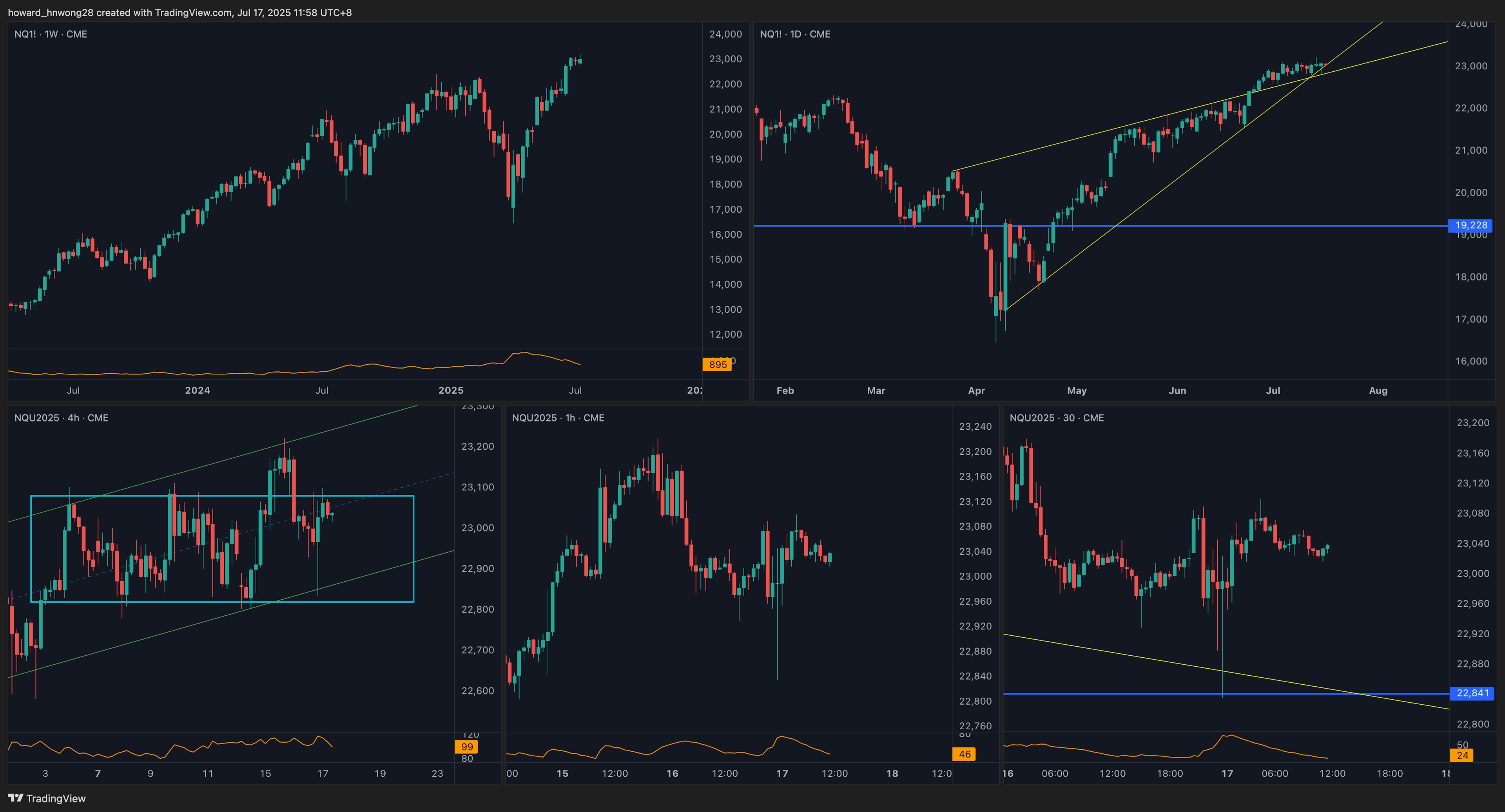Click Apr on the daily chart time axis
Screen dimensions: 1505x812
(976, 391)
